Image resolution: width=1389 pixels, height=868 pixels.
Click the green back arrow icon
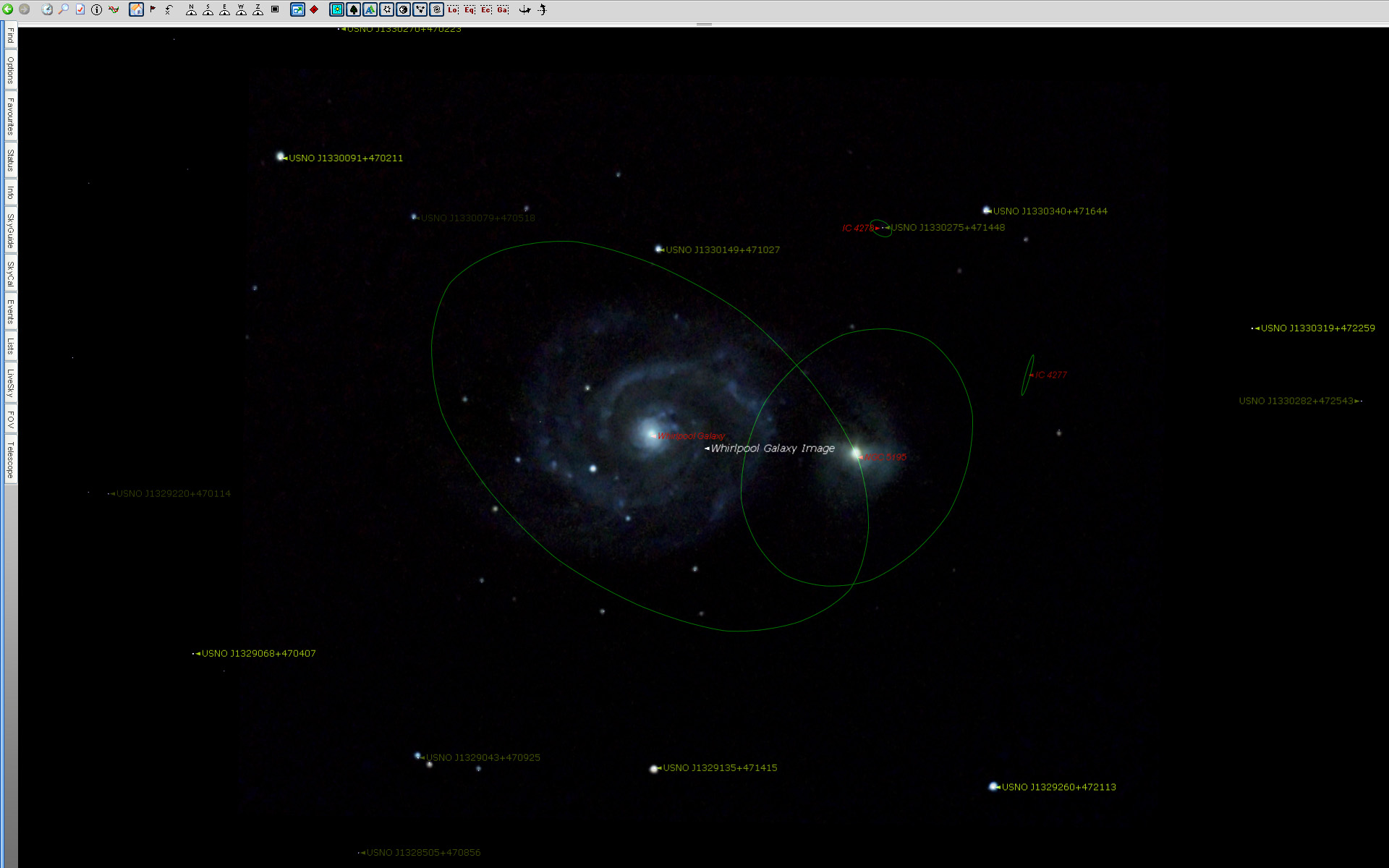8,9
